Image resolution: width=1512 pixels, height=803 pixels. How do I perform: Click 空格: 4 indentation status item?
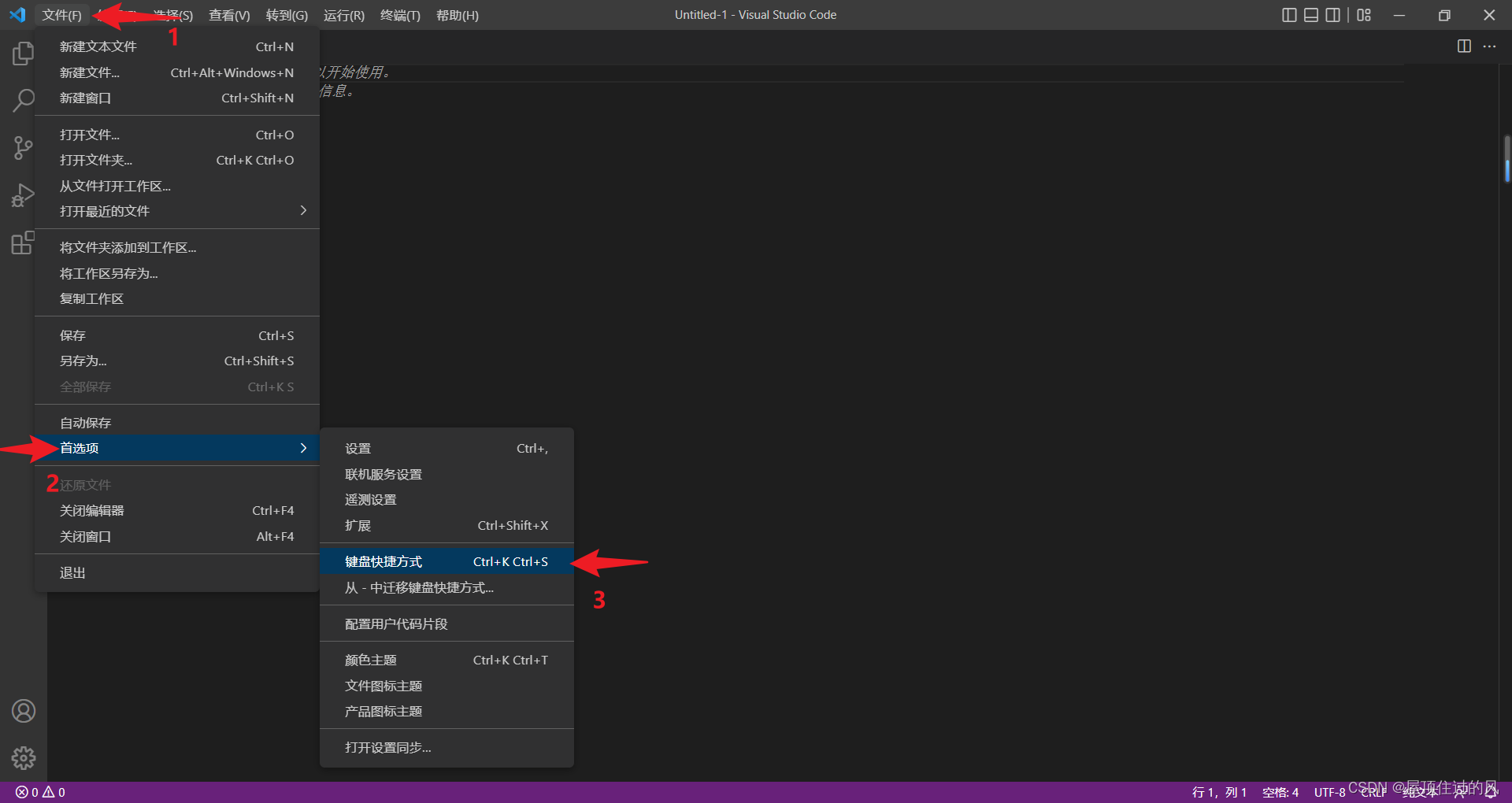(x=1280, y=792)
